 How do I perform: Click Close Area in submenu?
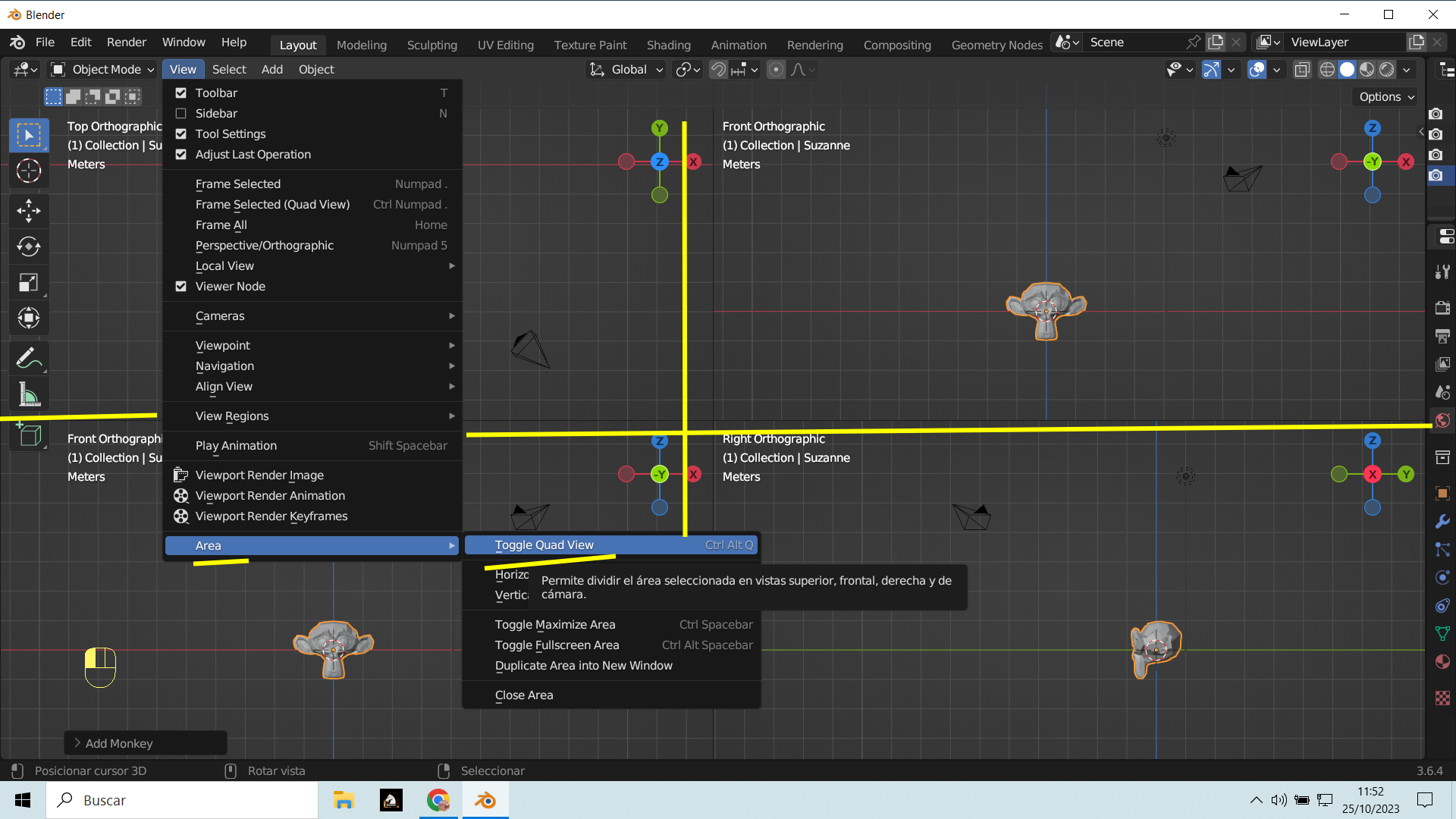click(524, 695)
